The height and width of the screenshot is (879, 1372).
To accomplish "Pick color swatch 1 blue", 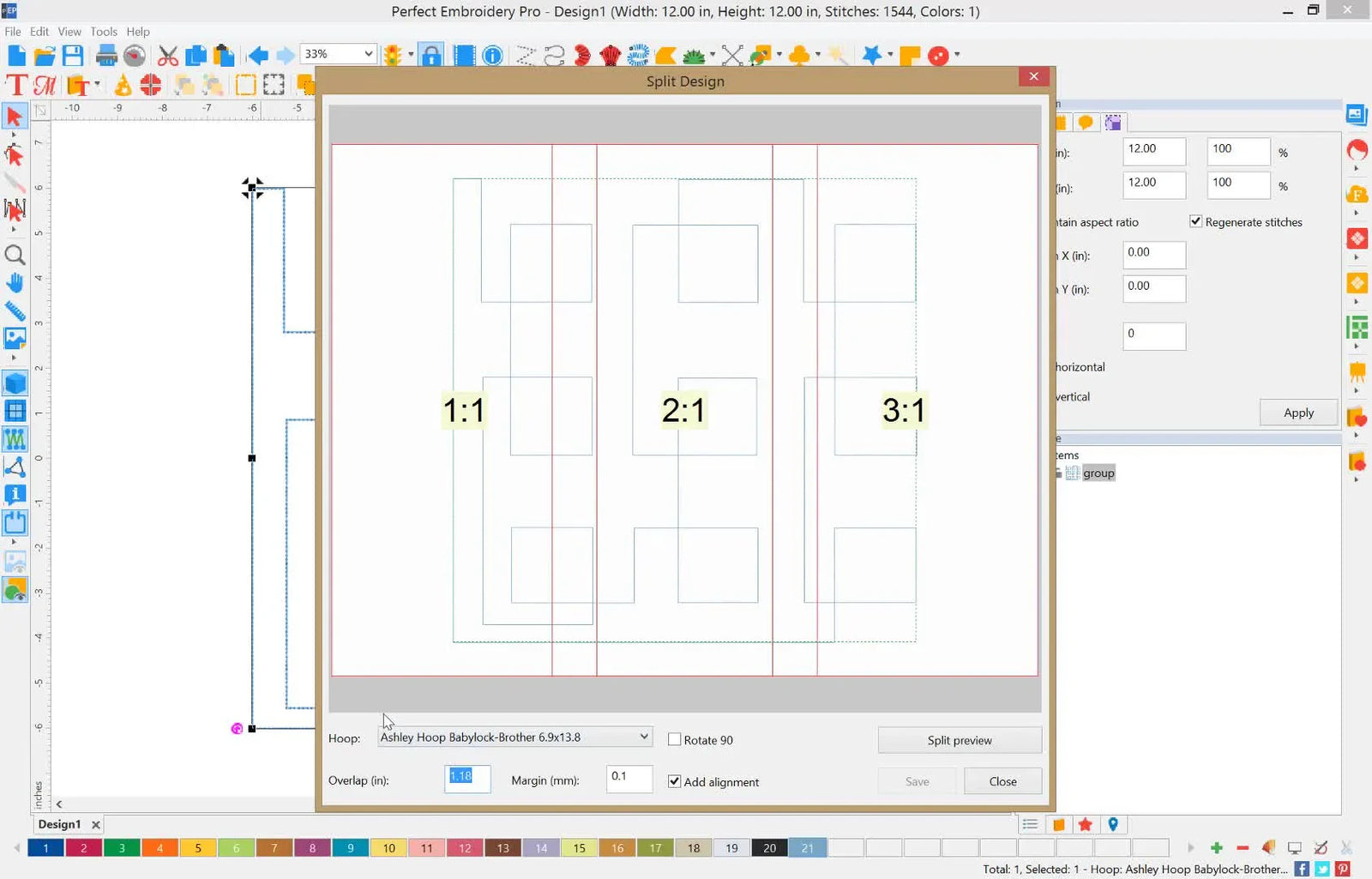I will (45, 848).
